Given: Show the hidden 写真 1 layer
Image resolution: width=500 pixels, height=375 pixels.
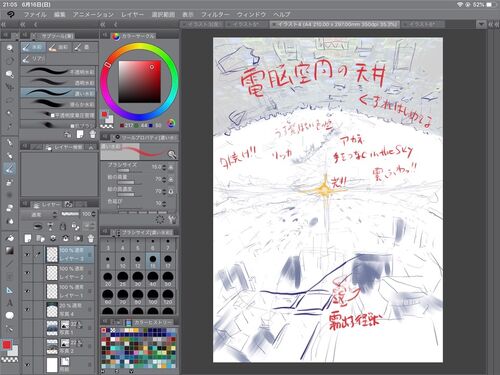Looking at the screenshot, I should [x=27, y=328].
